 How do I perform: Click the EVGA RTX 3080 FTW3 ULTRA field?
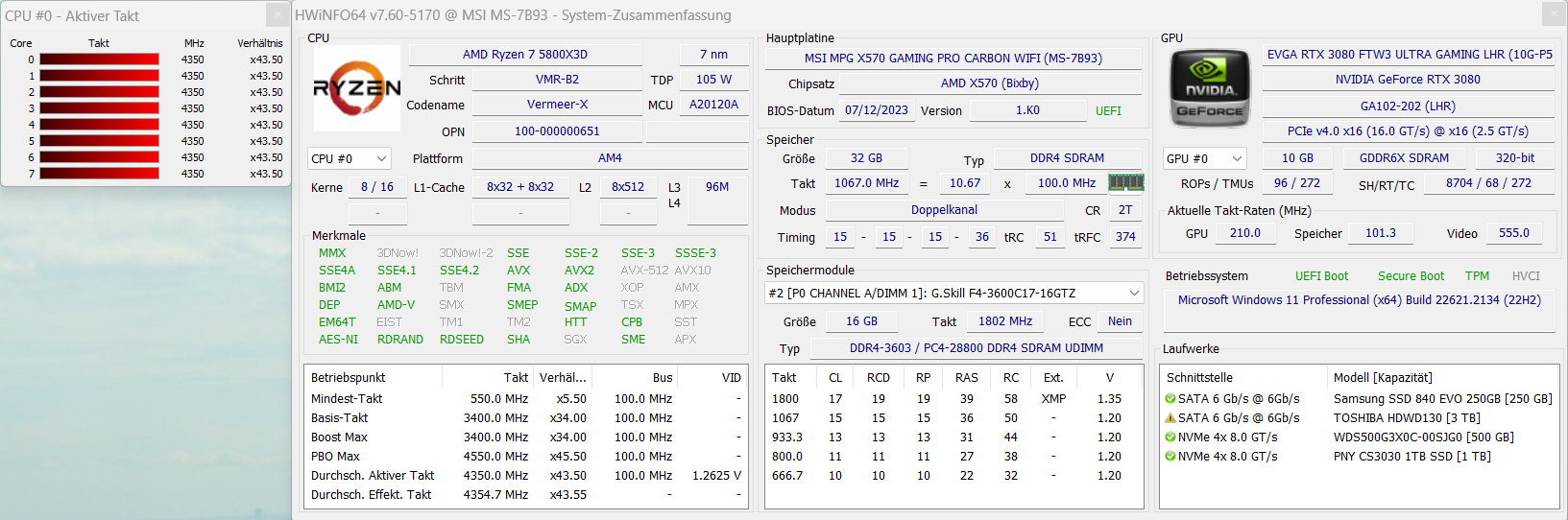1409,55
